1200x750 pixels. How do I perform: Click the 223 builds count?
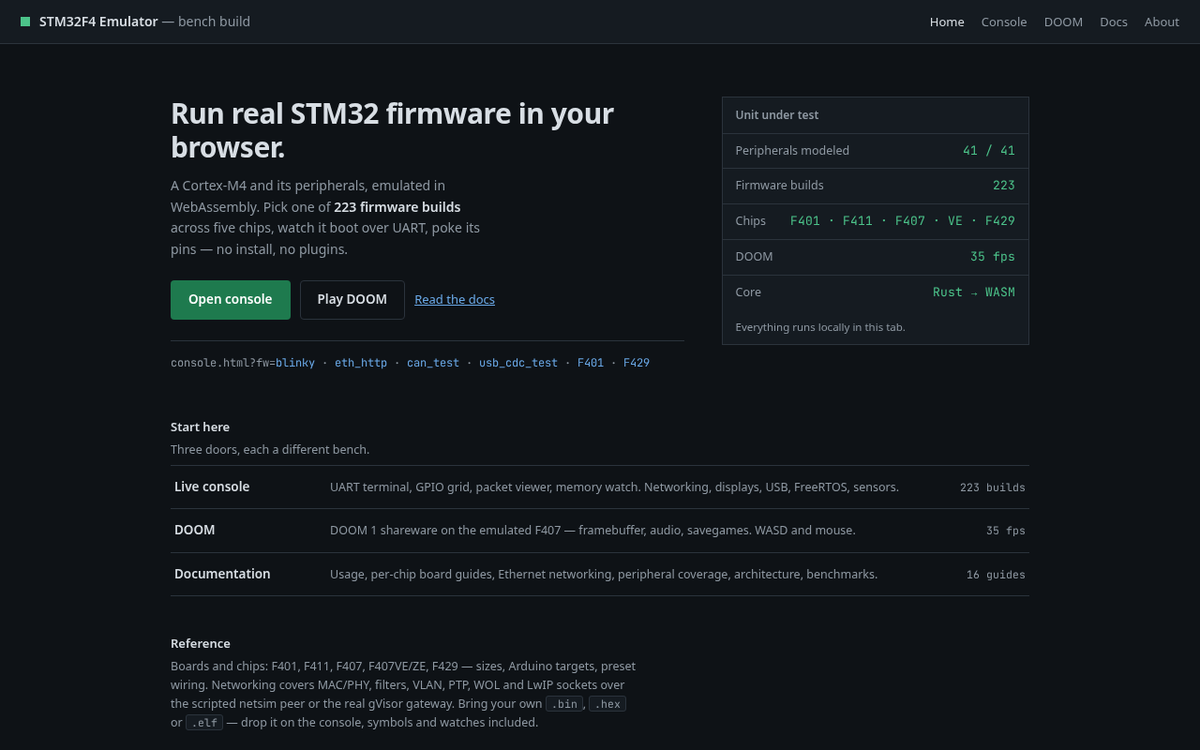pyautogui.click(x=992, y=487)
